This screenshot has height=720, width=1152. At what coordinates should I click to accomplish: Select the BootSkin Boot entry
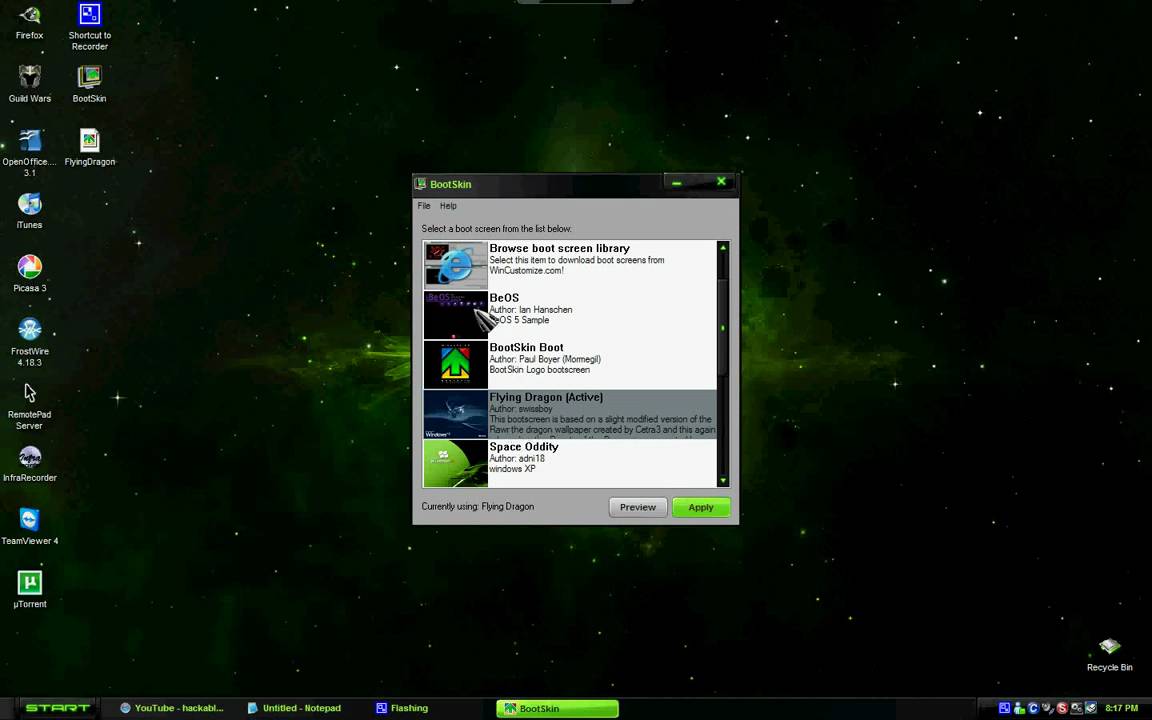coord(569,364)
